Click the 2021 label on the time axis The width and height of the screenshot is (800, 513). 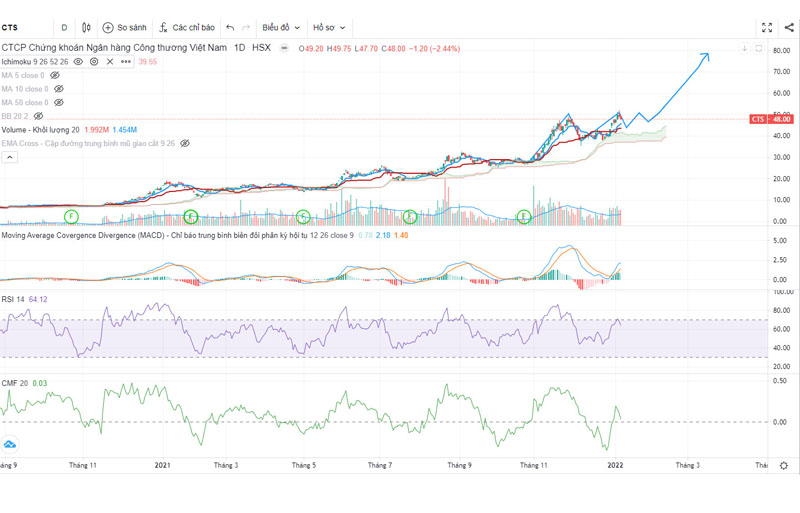tap(162, 465)
